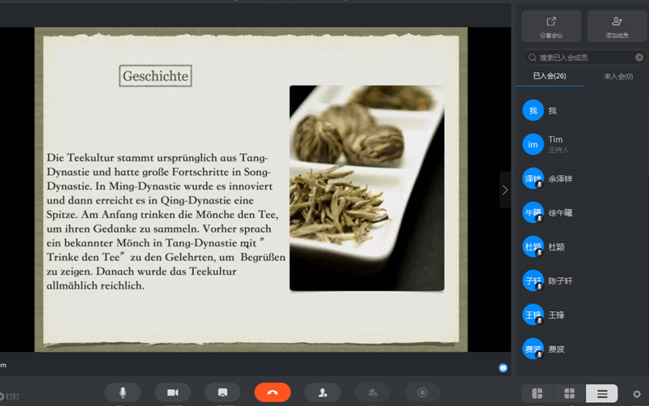
Task: Open settings gear at bottom right
Action: (x=637, y=394)
